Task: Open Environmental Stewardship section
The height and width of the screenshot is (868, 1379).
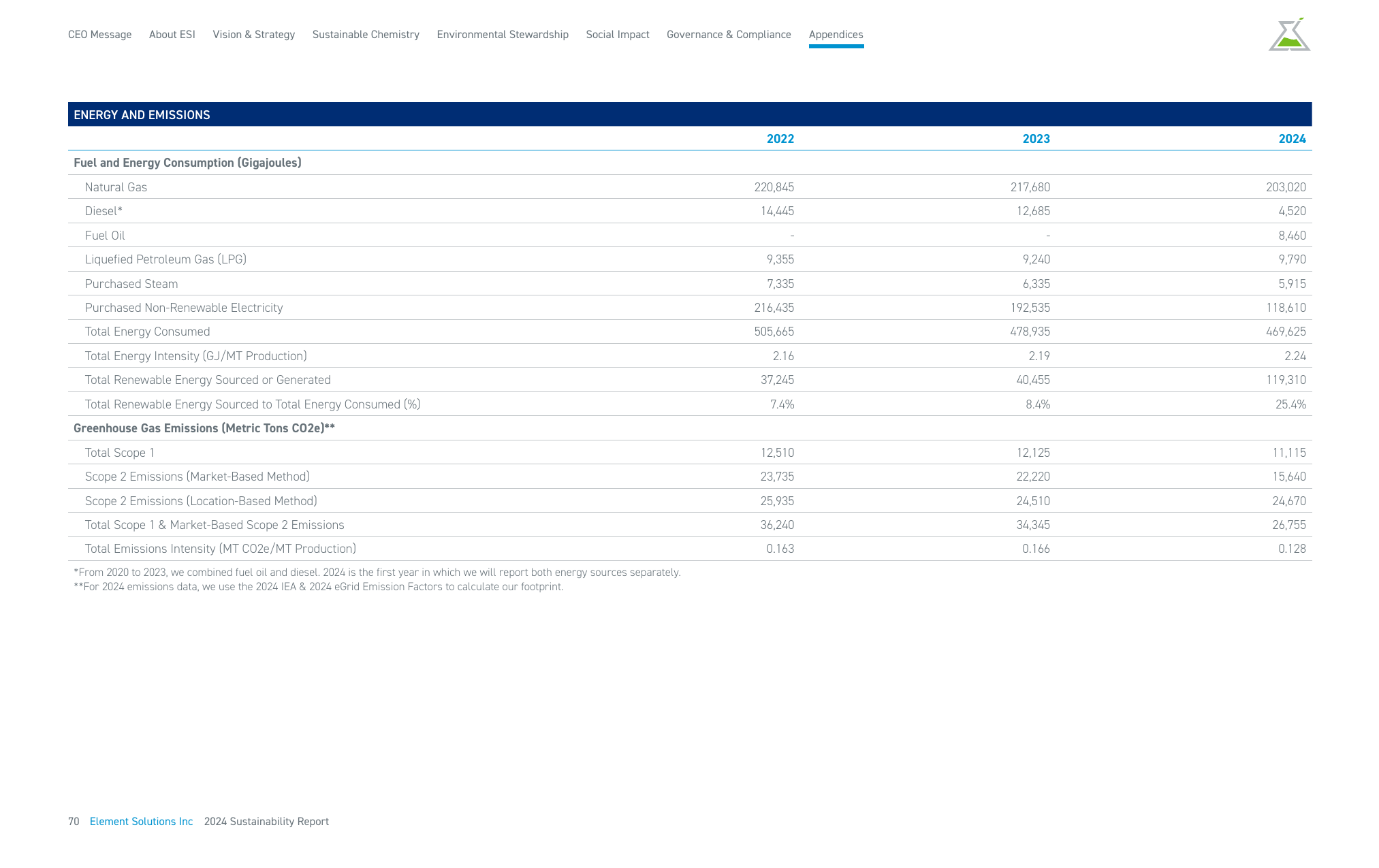Action: coord(503,35)
